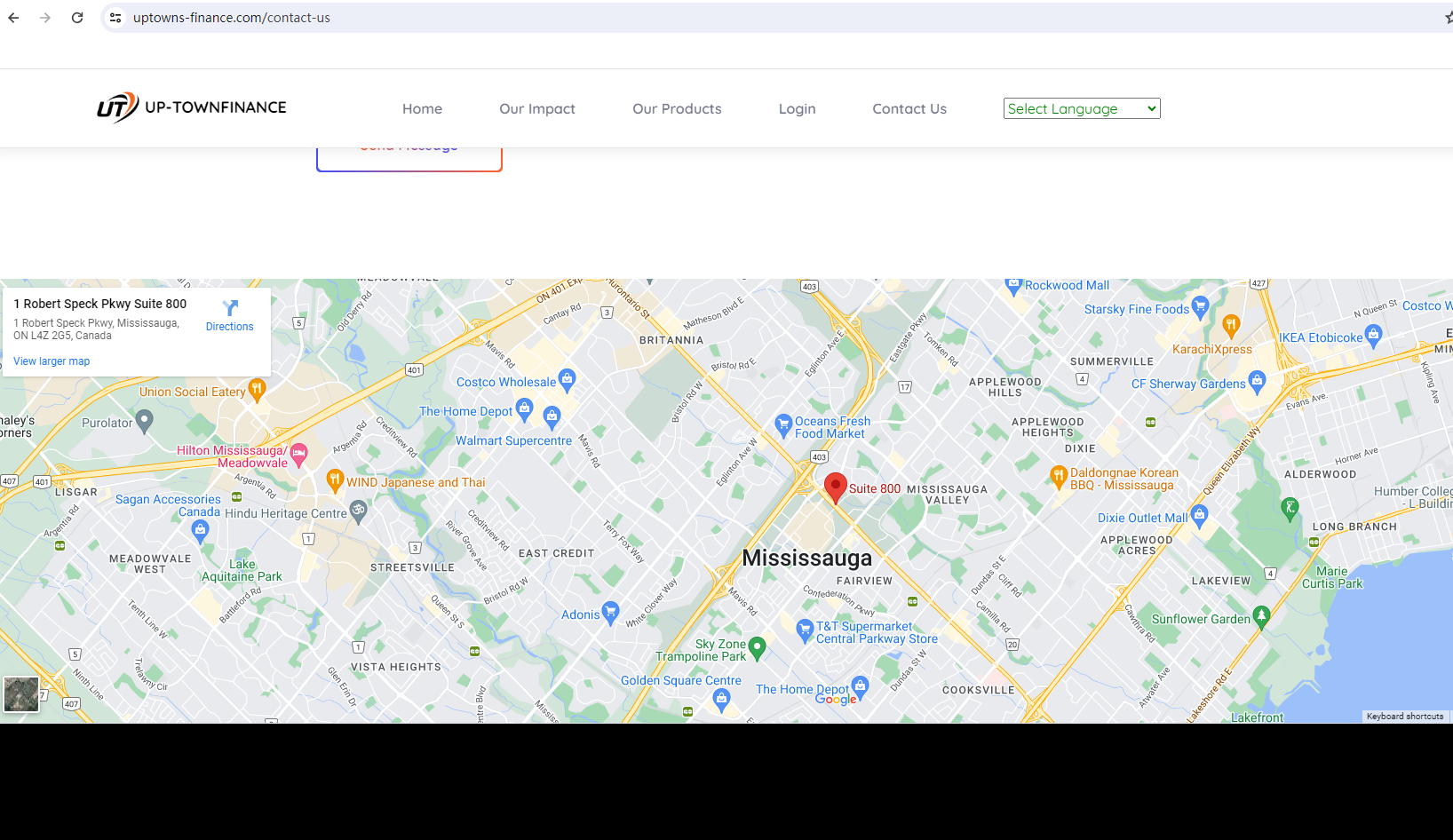The height and width of the screenshot is (840, 1453).
Task: Click the browser forward arrow
Action: (45, 18)
